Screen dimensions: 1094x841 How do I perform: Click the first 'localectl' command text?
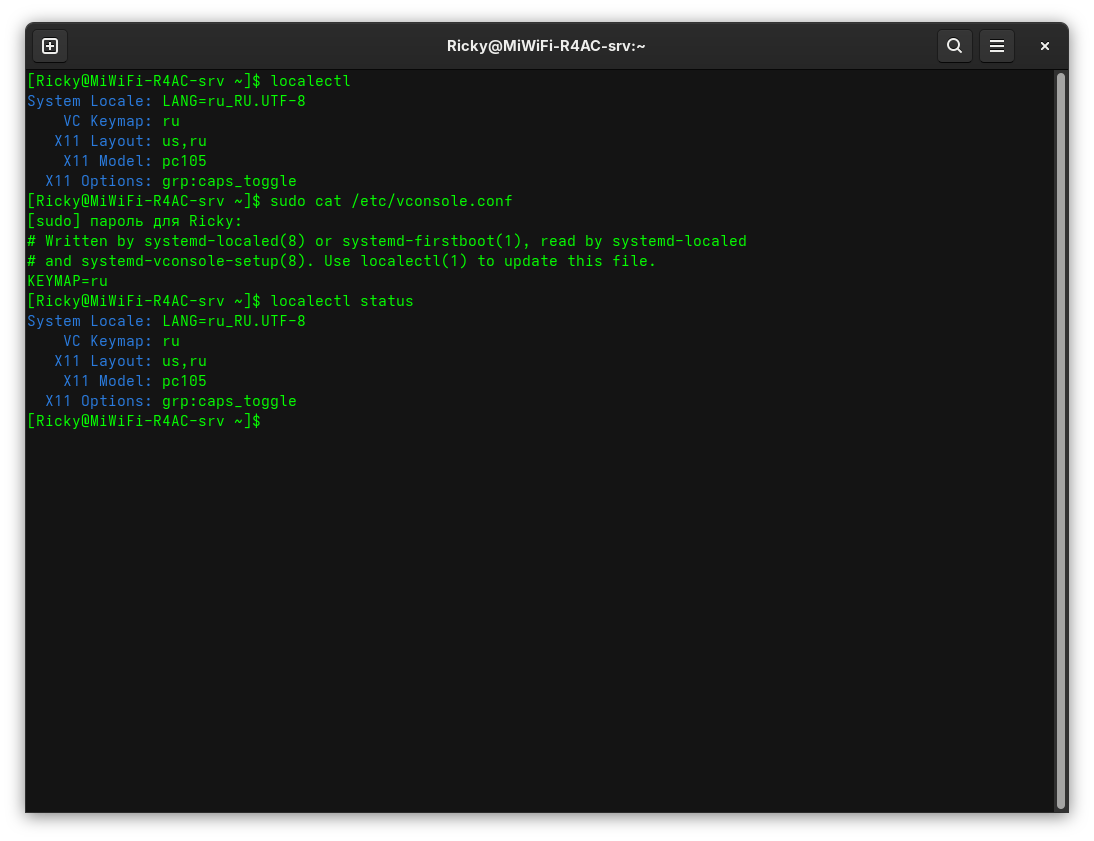pos(310,81)
